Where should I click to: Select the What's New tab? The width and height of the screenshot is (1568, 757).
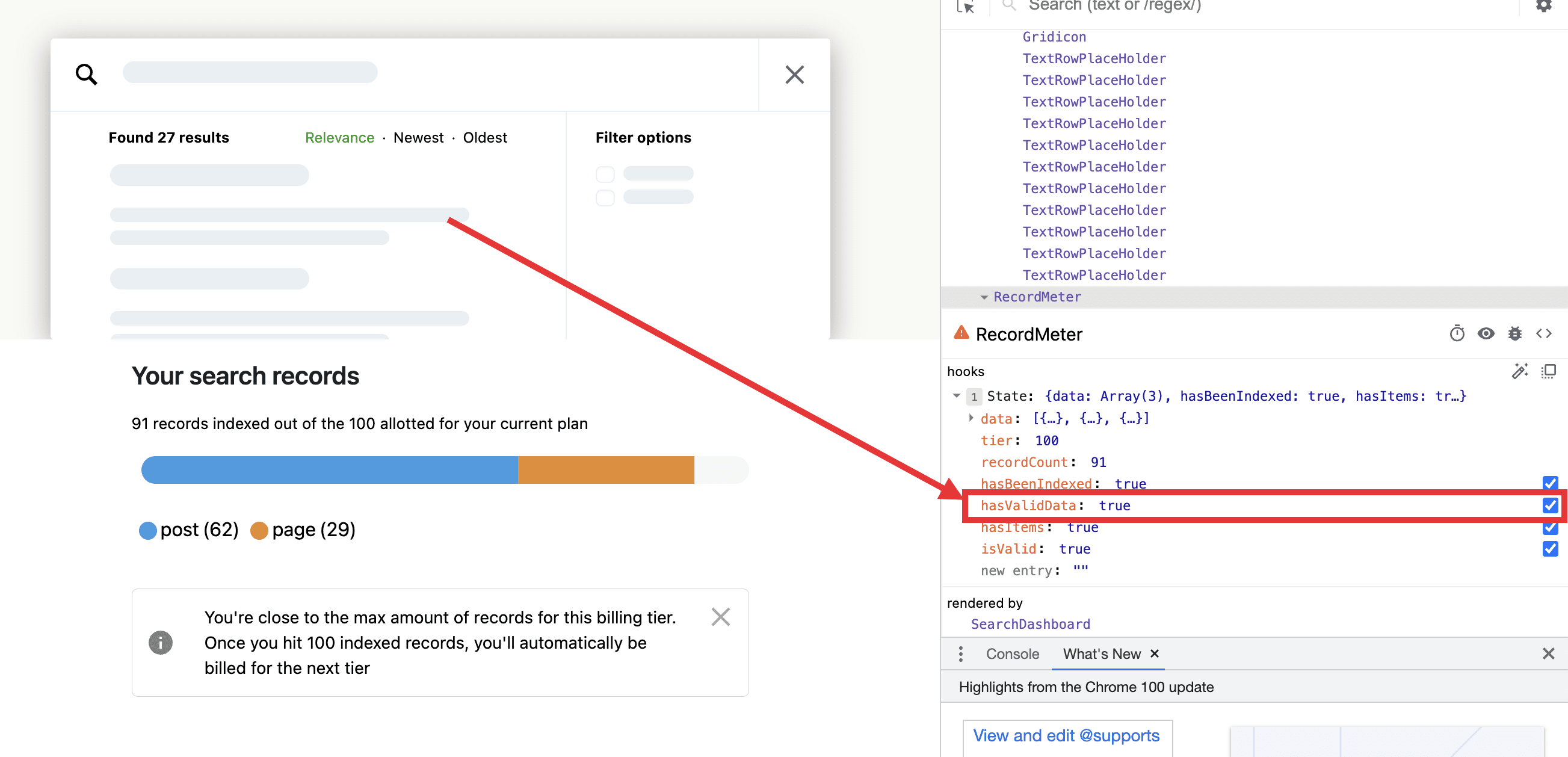coord(1101,654)
